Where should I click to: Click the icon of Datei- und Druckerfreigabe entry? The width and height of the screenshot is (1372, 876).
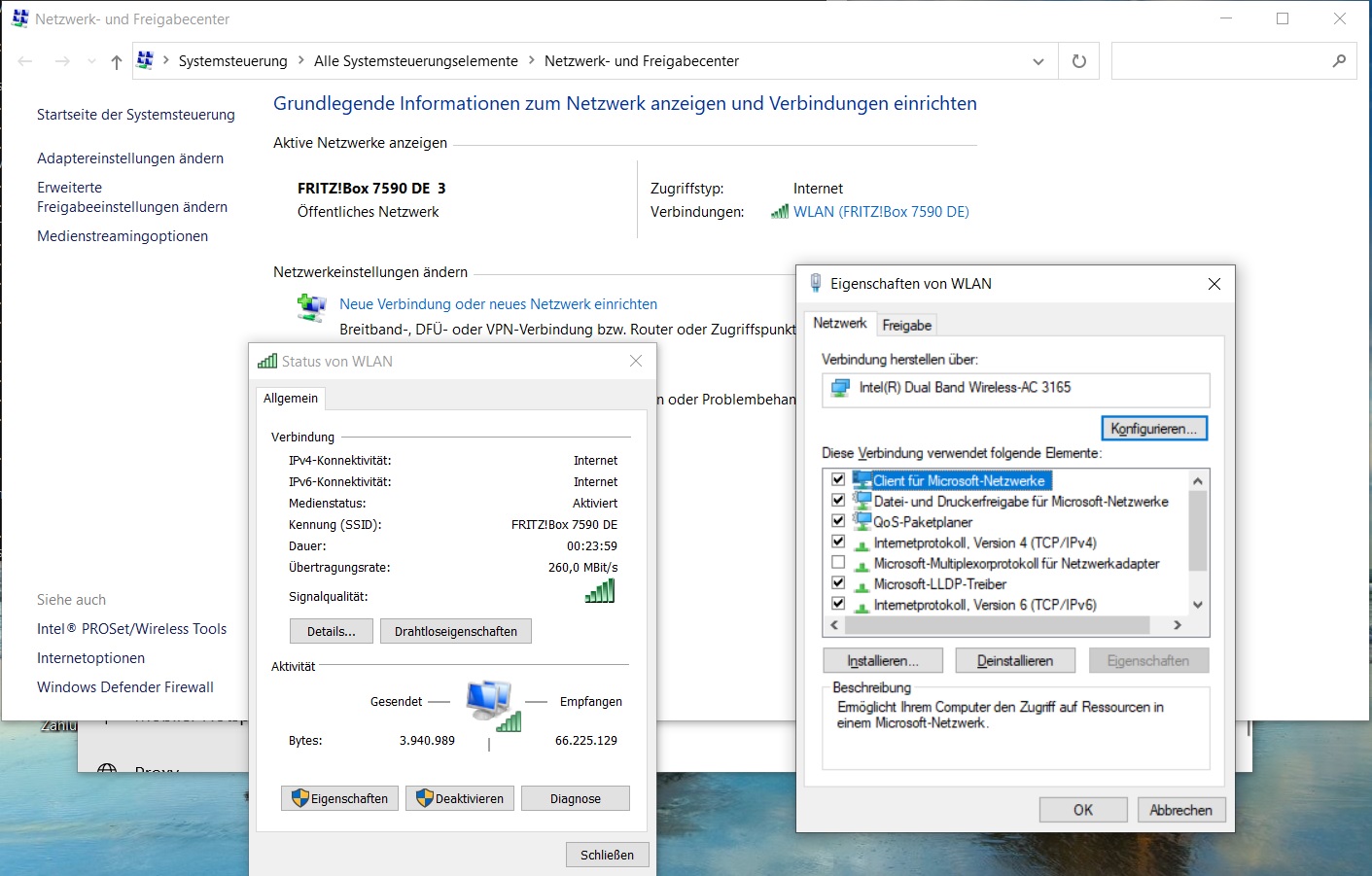[x=862, y=501]
